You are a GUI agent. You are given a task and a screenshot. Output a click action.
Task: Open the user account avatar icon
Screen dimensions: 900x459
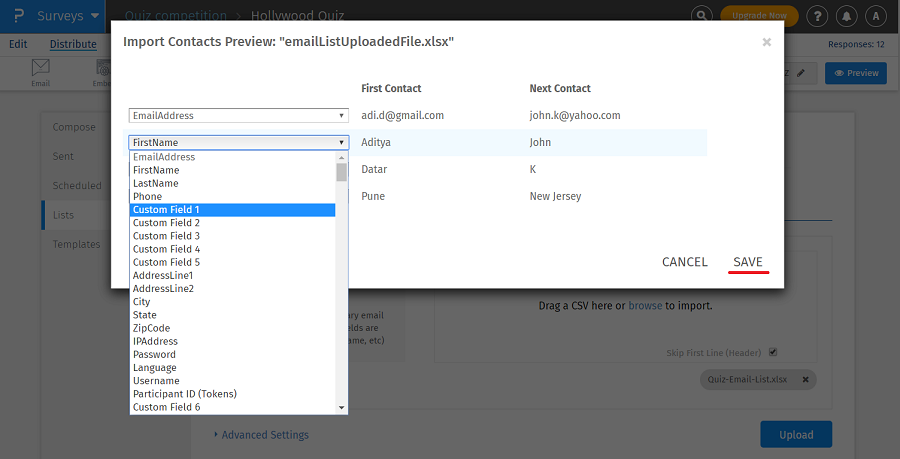coord(876,16)
